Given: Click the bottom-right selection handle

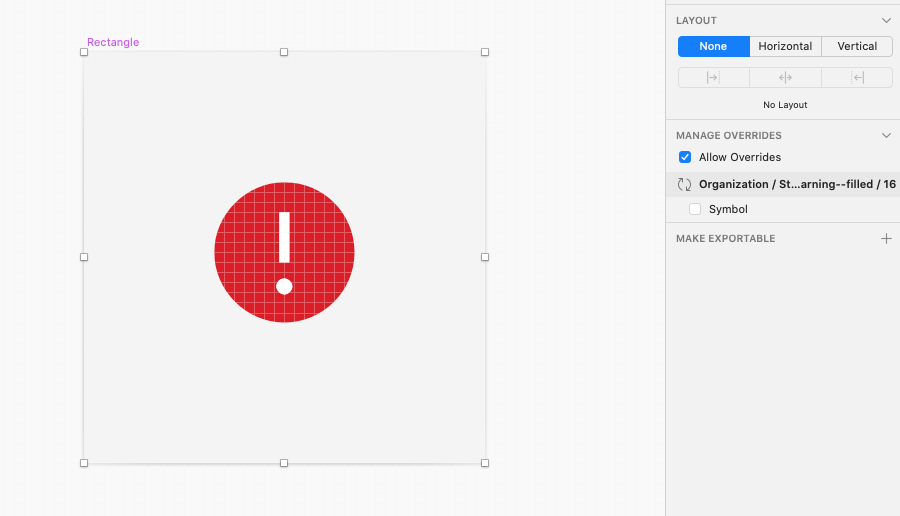Looking at the screenshot, I should [x=485, y=463].
